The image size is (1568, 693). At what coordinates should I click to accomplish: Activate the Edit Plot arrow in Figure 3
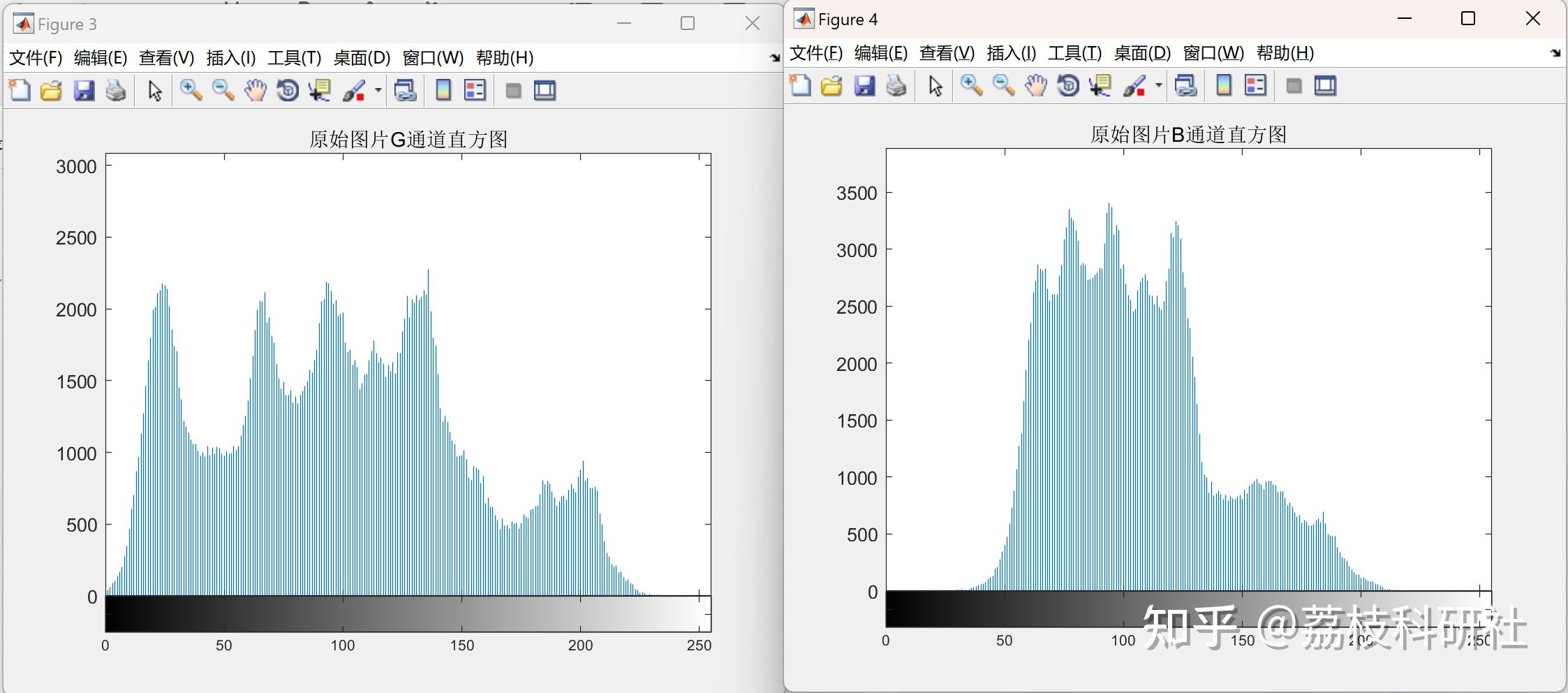click(x=155, y=91)
